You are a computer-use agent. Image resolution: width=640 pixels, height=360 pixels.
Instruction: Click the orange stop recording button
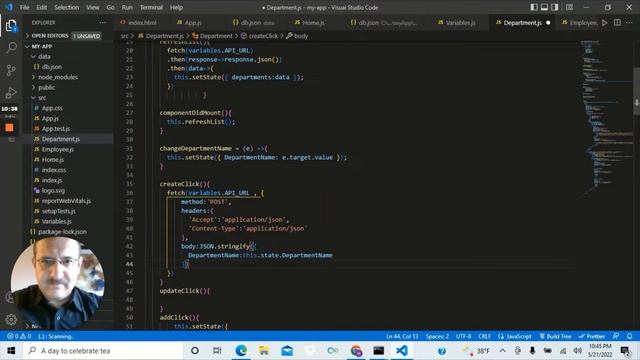pyautogui.click(x=9, y=128)
